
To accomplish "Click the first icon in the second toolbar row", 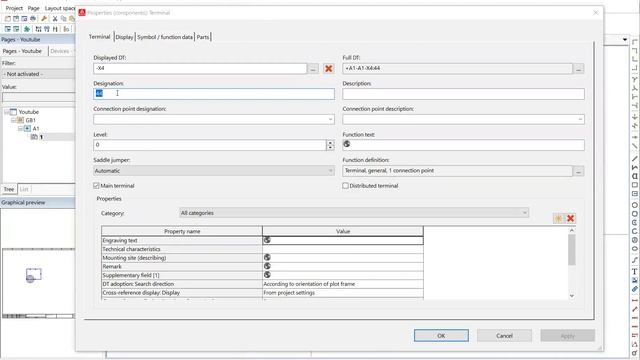I will coord(8,29).
